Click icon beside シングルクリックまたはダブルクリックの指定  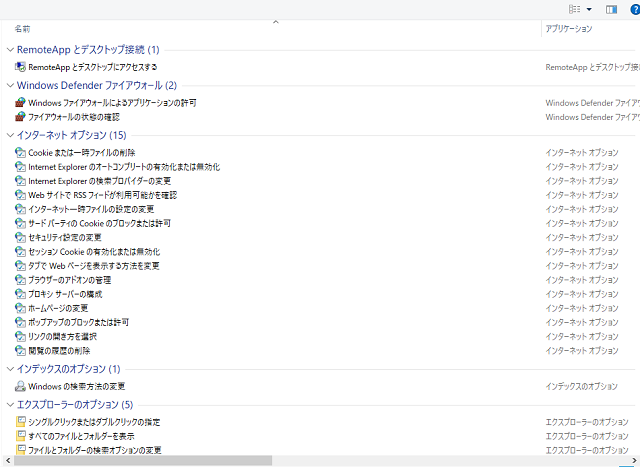(x=20, y=422)
